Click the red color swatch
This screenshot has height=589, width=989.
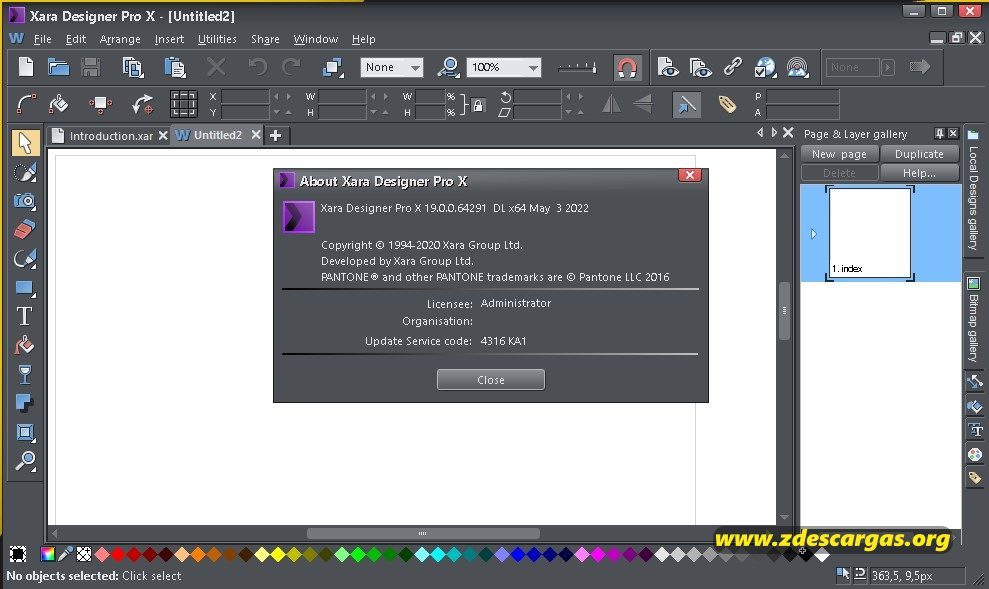tap(118, 554)
